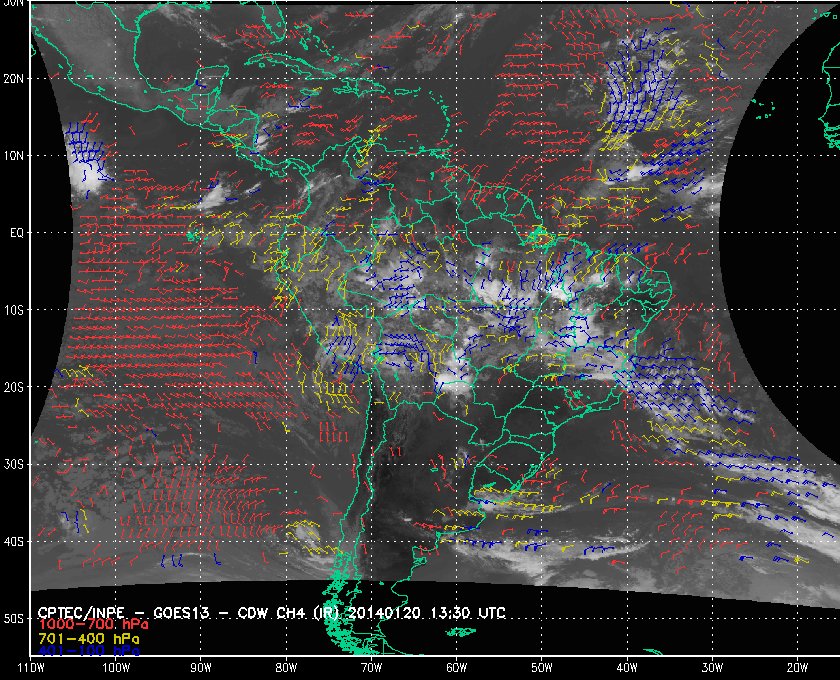Click the 10N latitude label
The height and width of the screenshot is (680, 840).
point(14,155)
